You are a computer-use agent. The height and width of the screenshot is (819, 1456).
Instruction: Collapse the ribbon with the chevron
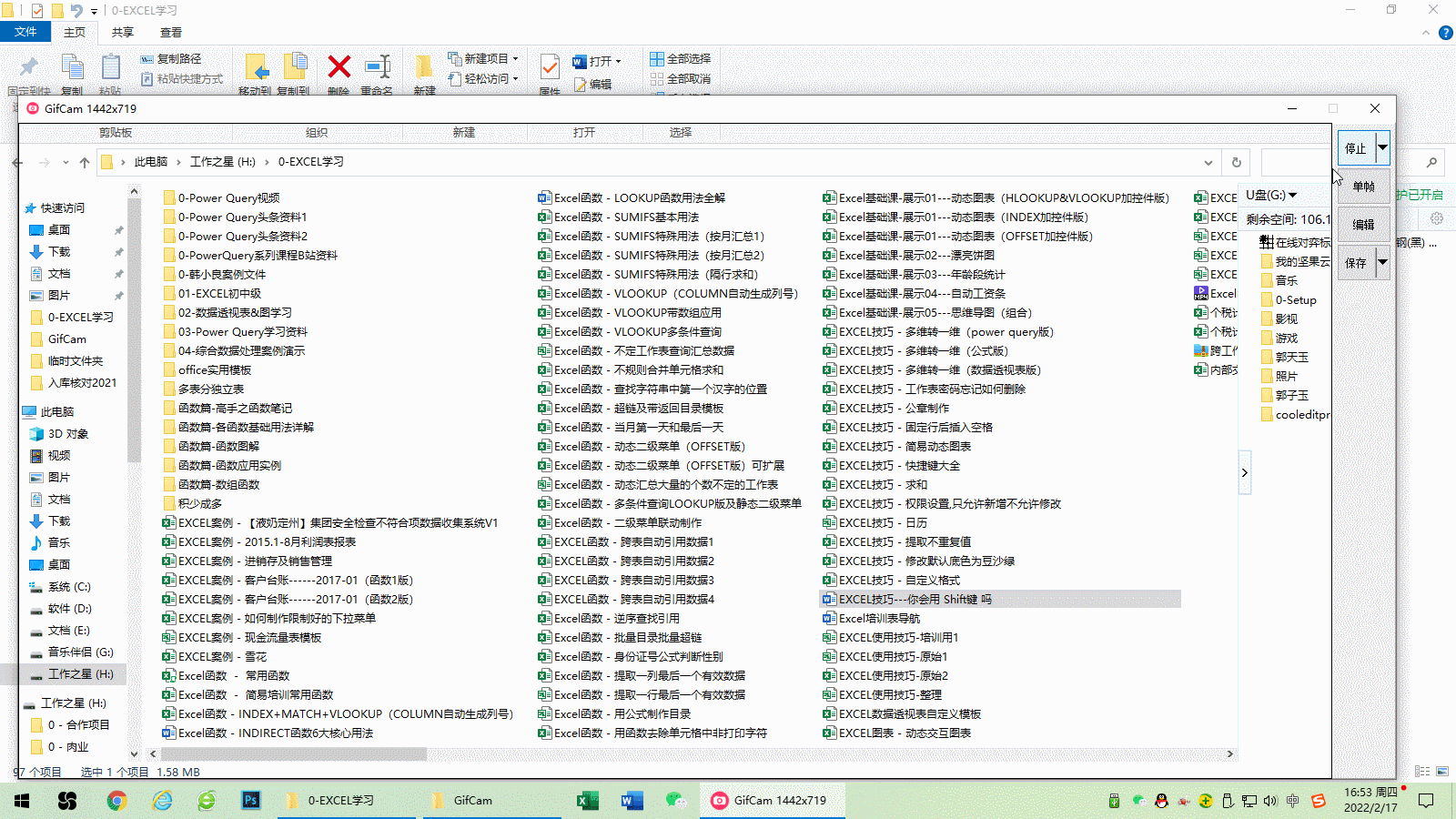tap(1426, 33)
